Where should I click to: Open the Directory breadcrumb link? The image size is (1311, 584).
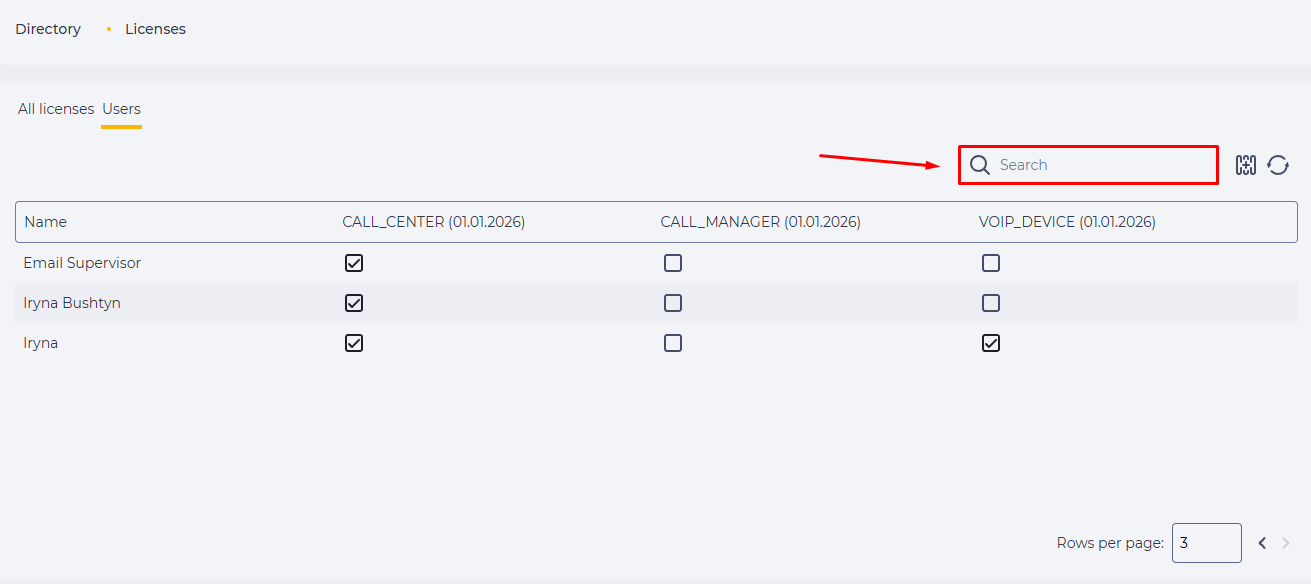48,29
